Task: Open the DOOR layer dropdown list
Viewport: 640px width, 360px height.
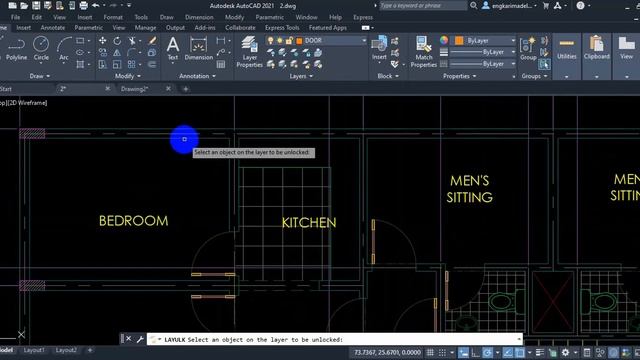Action: tap(364, 40)
